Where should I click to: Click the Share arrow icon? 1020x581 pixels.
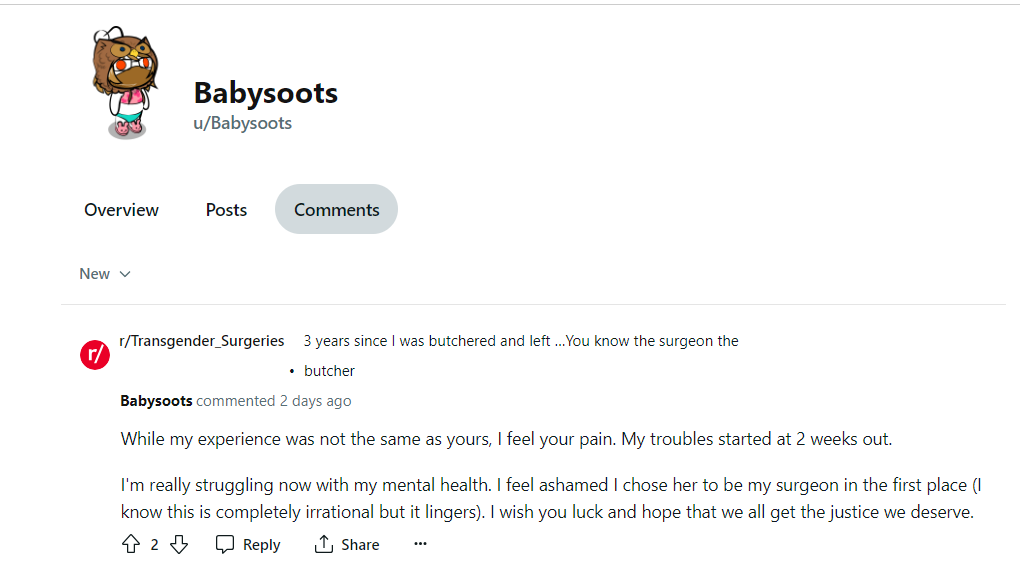[323, 544]
